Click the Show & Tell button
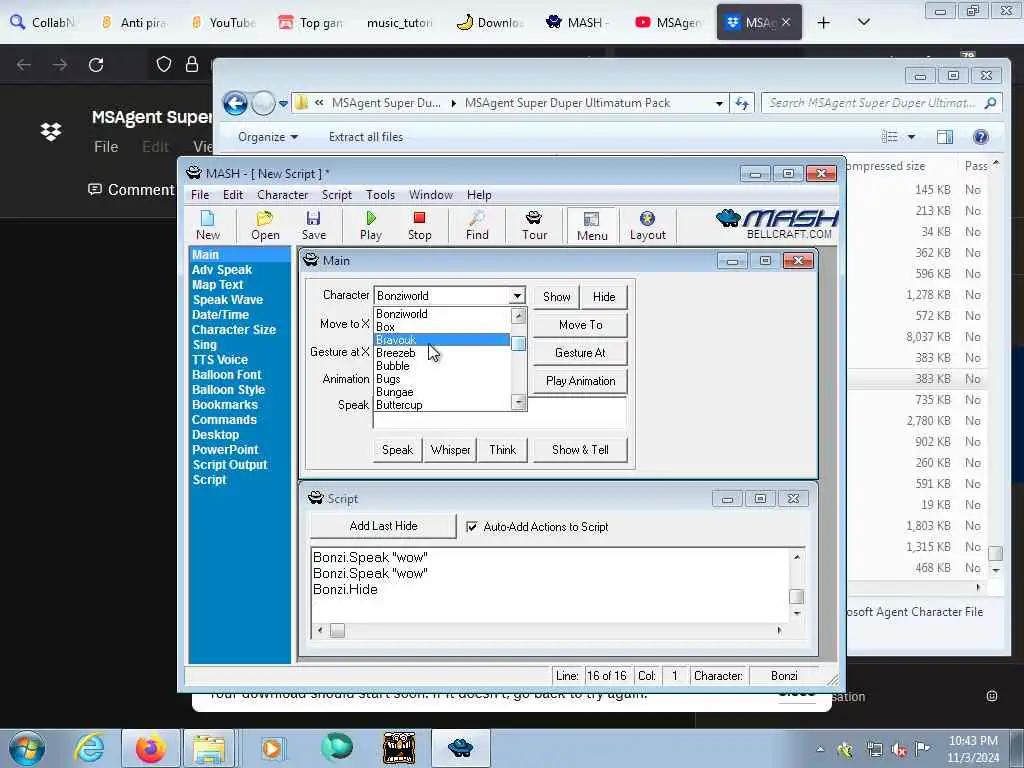1024x768 pixels. [x=580, y=450]
